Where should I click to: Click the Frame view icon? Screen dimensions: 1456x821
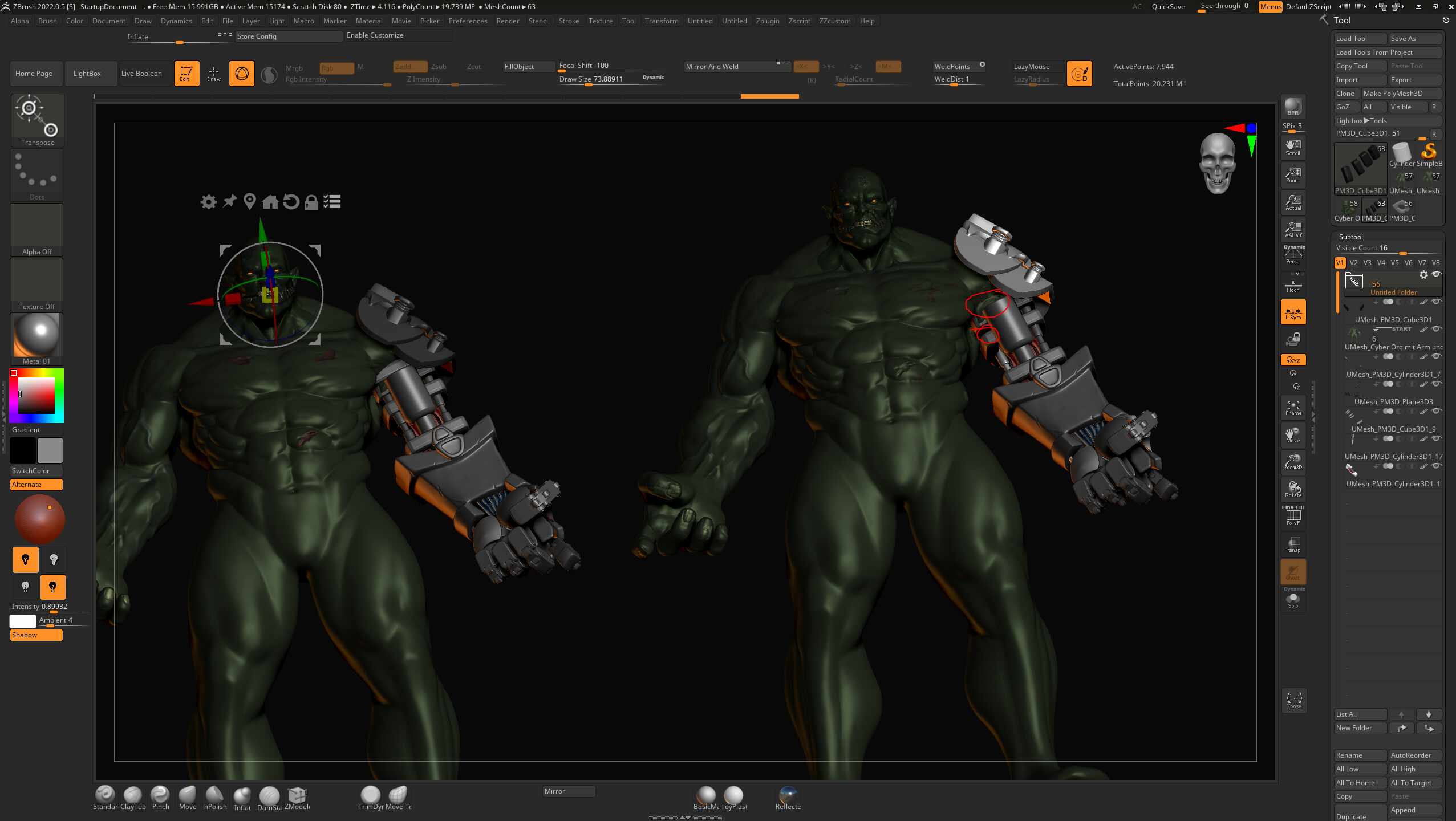tap(1293, 407)
